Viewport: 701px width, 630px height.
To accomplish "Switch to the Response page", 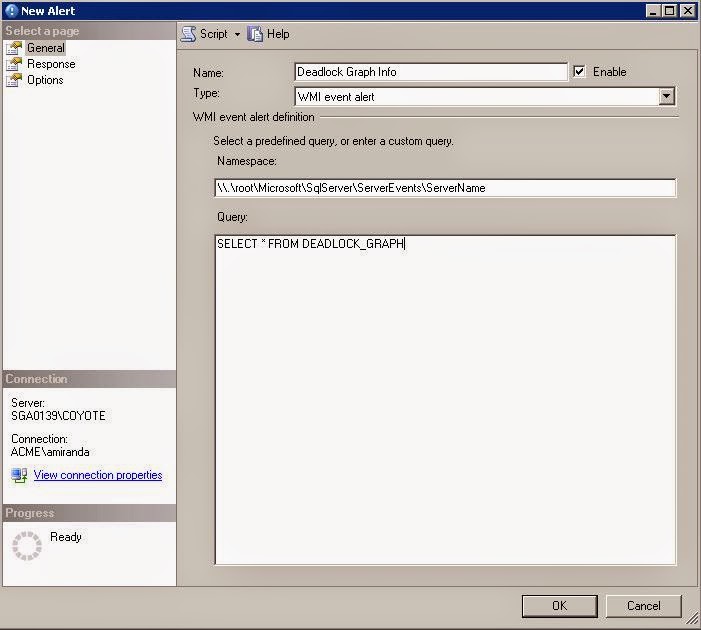I will (51, 64).
